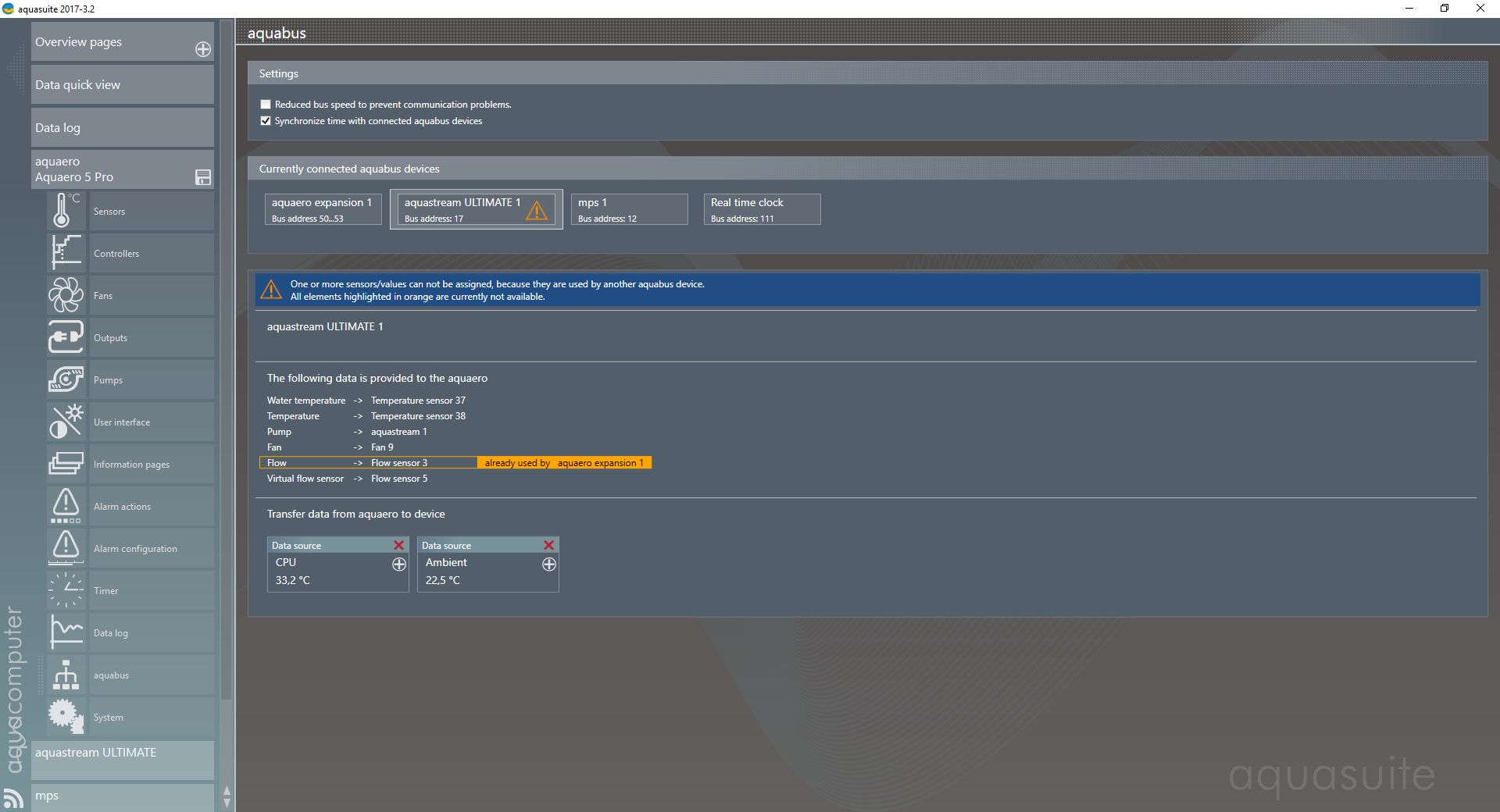The image size is (1500, 812).
Task: Click the sidebar scroll arrows
Action: point(227,796)
